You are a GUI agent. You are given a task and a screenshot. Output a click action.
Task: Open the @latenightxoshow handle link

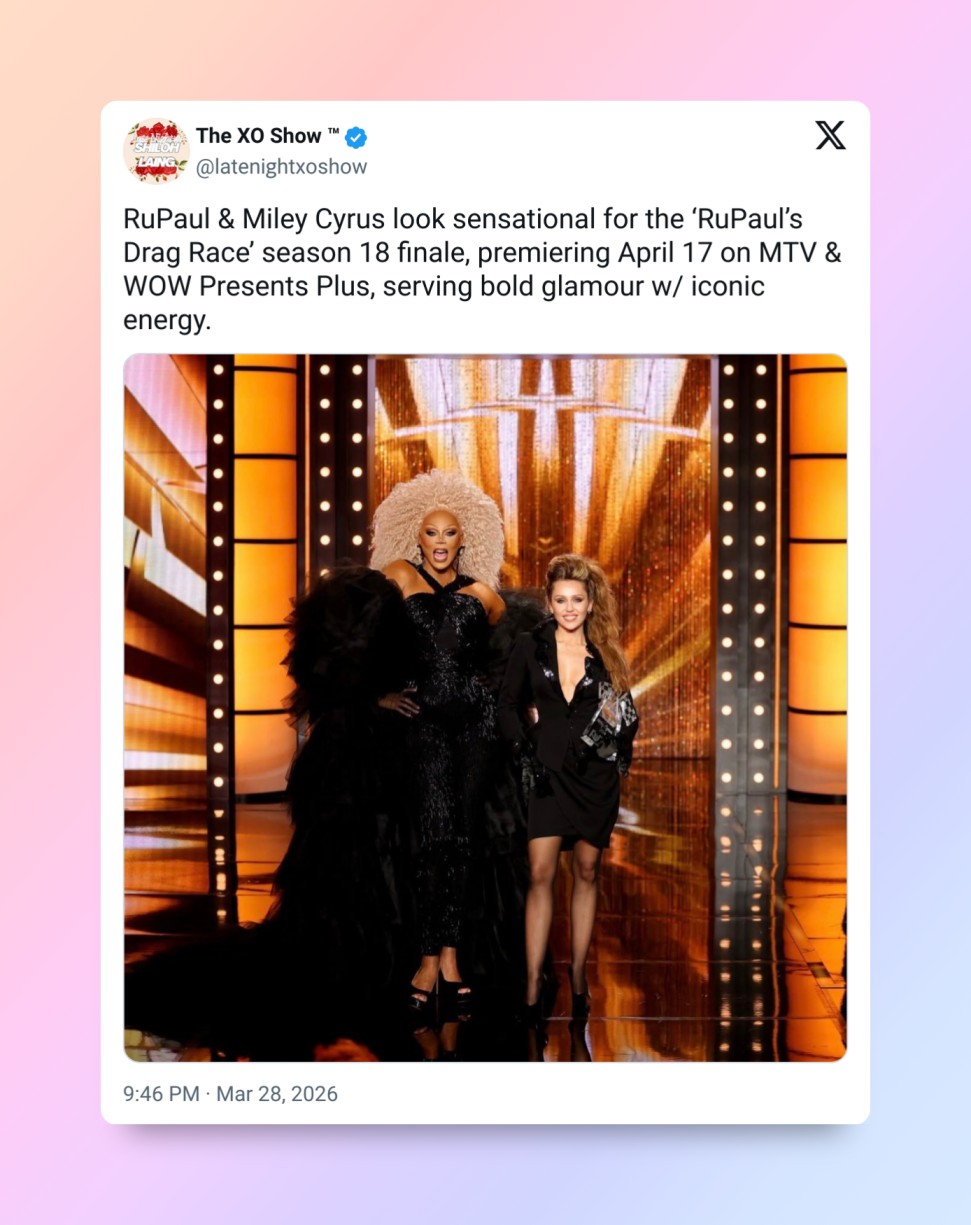(x=282, y=167)
